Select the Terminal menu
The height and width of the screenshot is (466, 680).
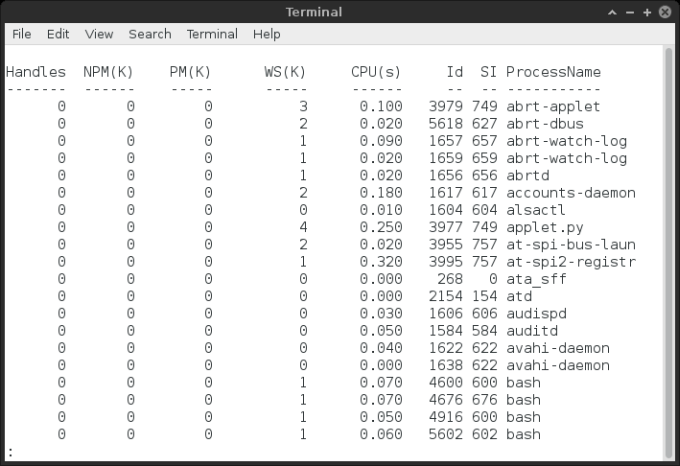pyautogui.click(x=212, y=34)
